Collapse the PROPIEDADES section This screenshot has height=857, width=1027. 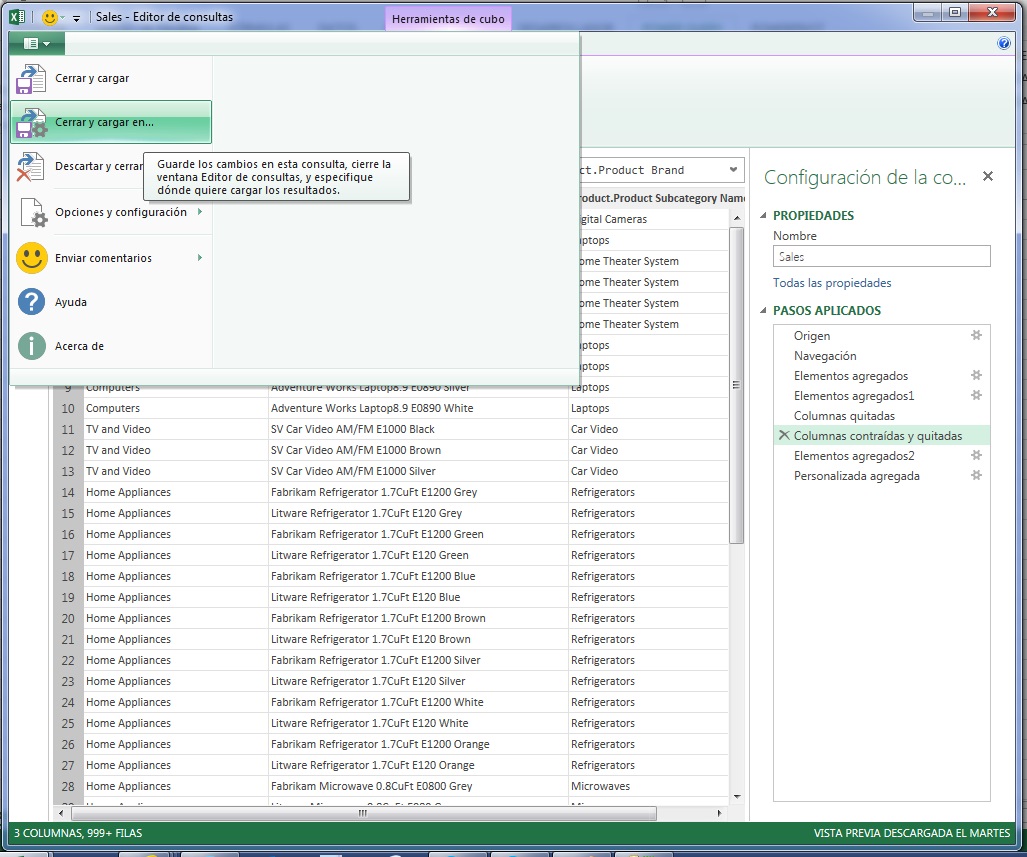[764, 215]
